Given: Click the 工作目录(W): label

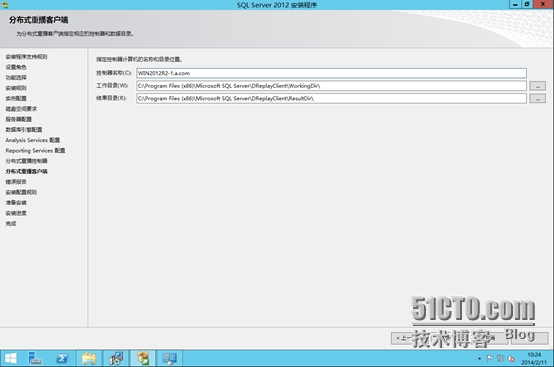Looking at the screenshot, I should 112,85.
